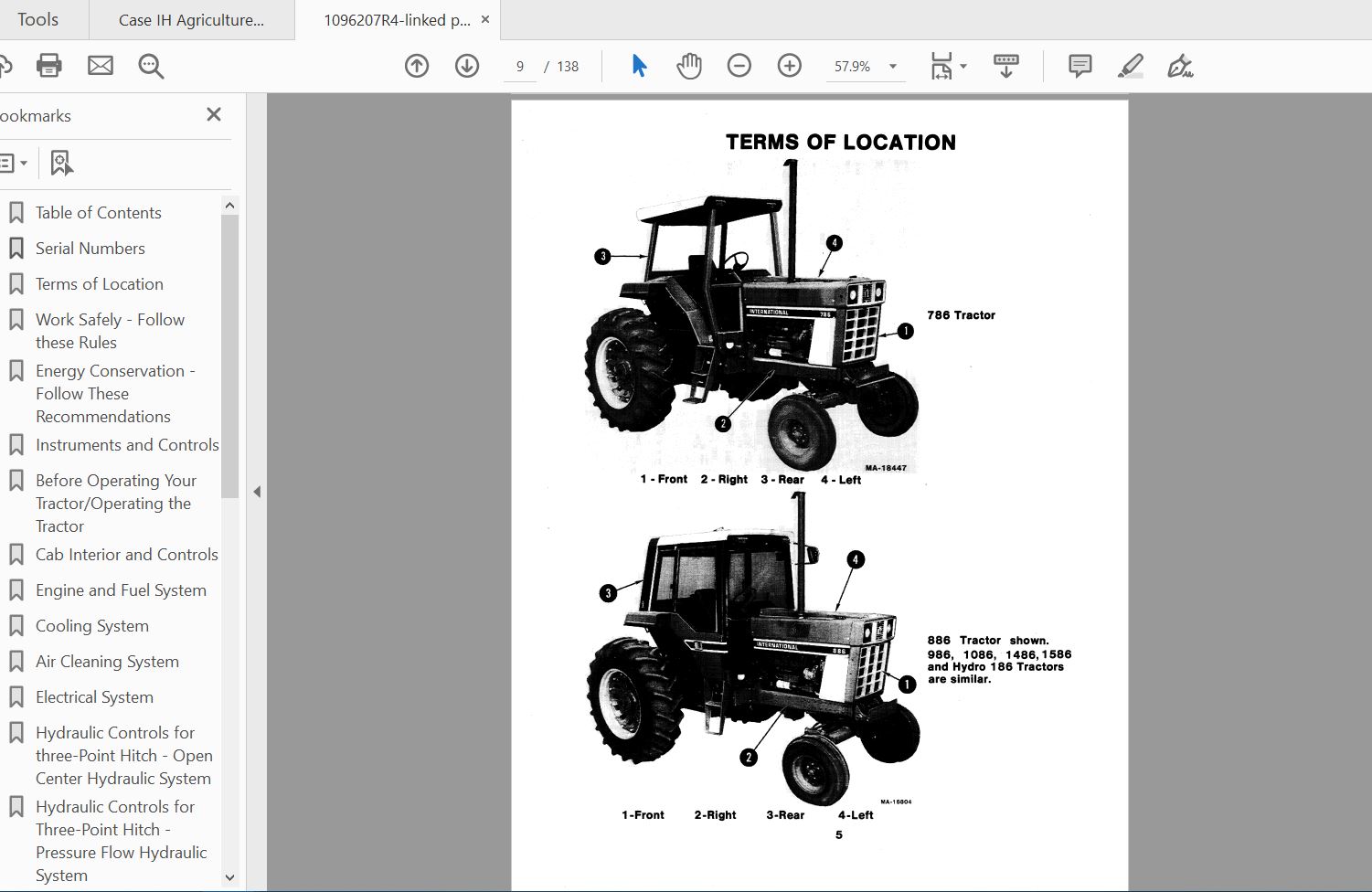Click the 786 Tractor caption text
1372x892 pixels.
(961, 314)
